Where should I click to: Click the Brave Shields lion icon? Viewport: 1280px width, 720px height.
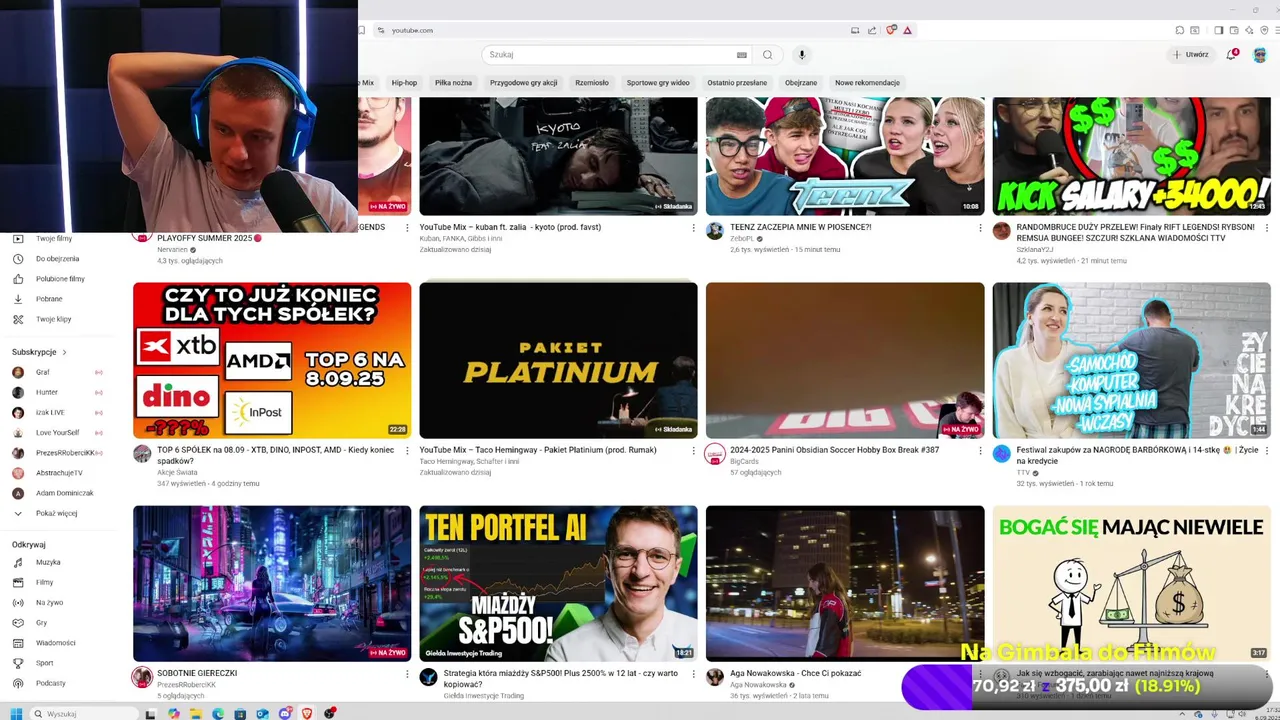[890, 30]
